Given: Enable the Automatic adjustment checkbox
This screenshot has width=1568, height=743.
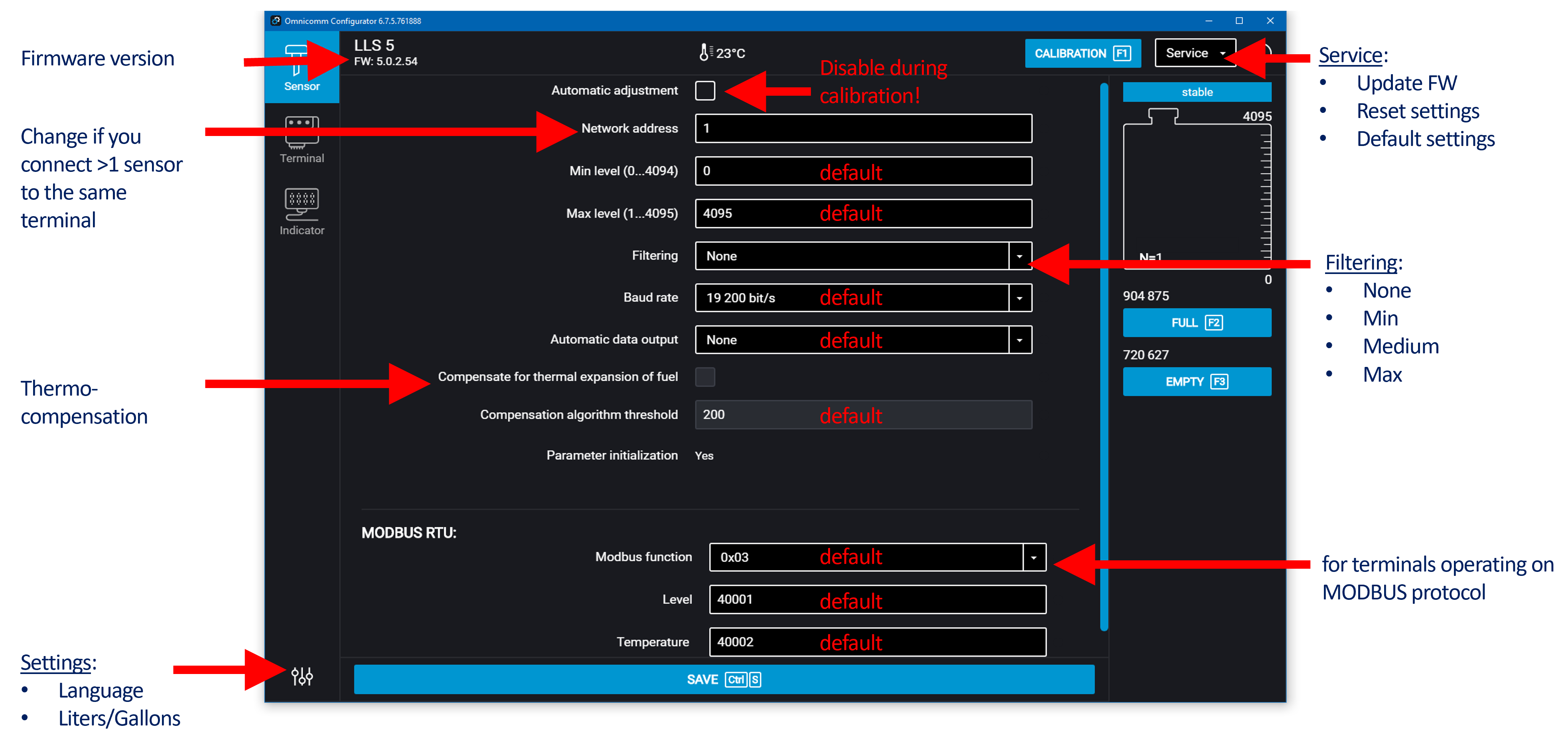Looking at the screenshot, I should tap(705, 91).
